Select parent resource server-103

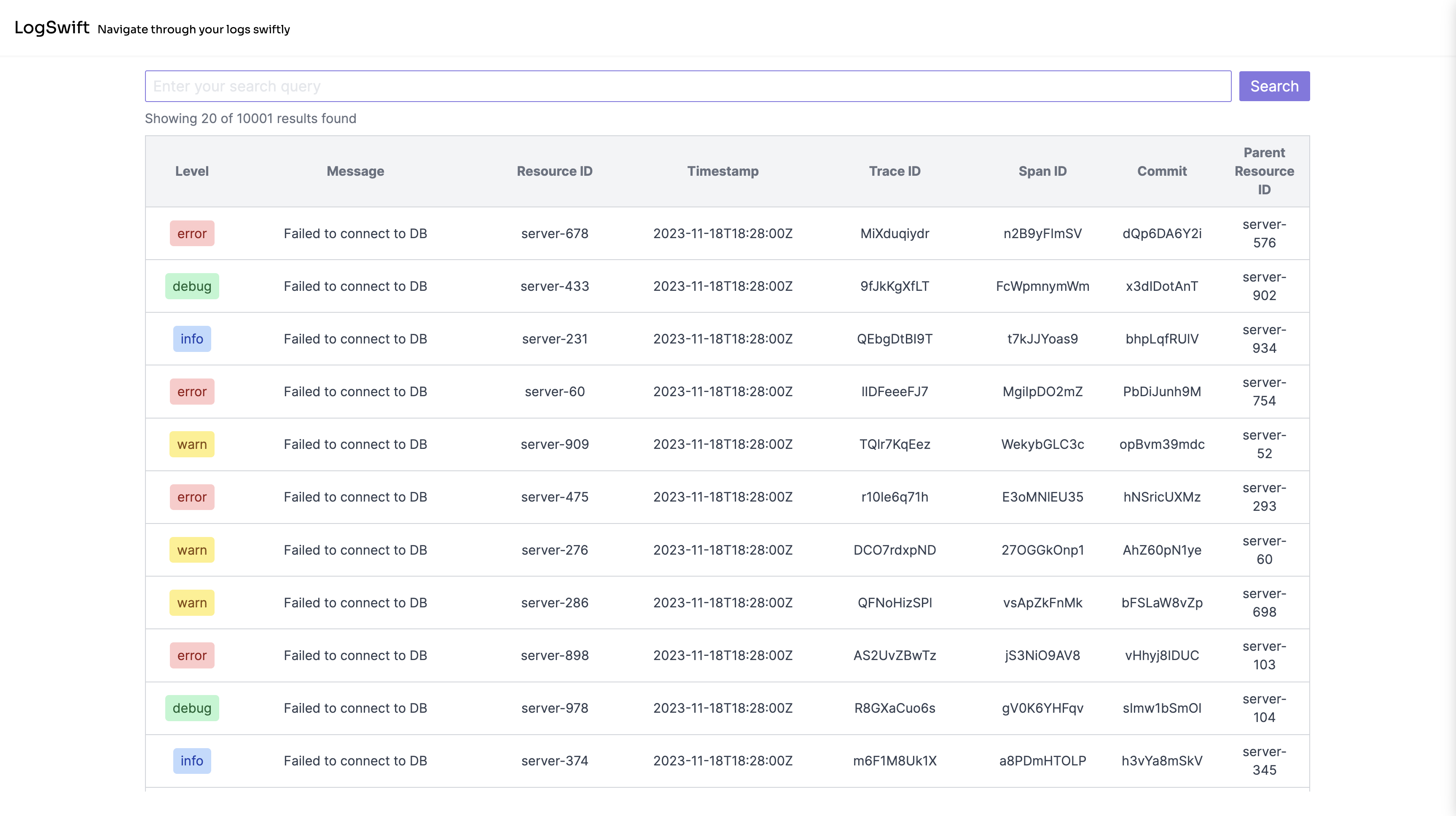point(1264,655)
